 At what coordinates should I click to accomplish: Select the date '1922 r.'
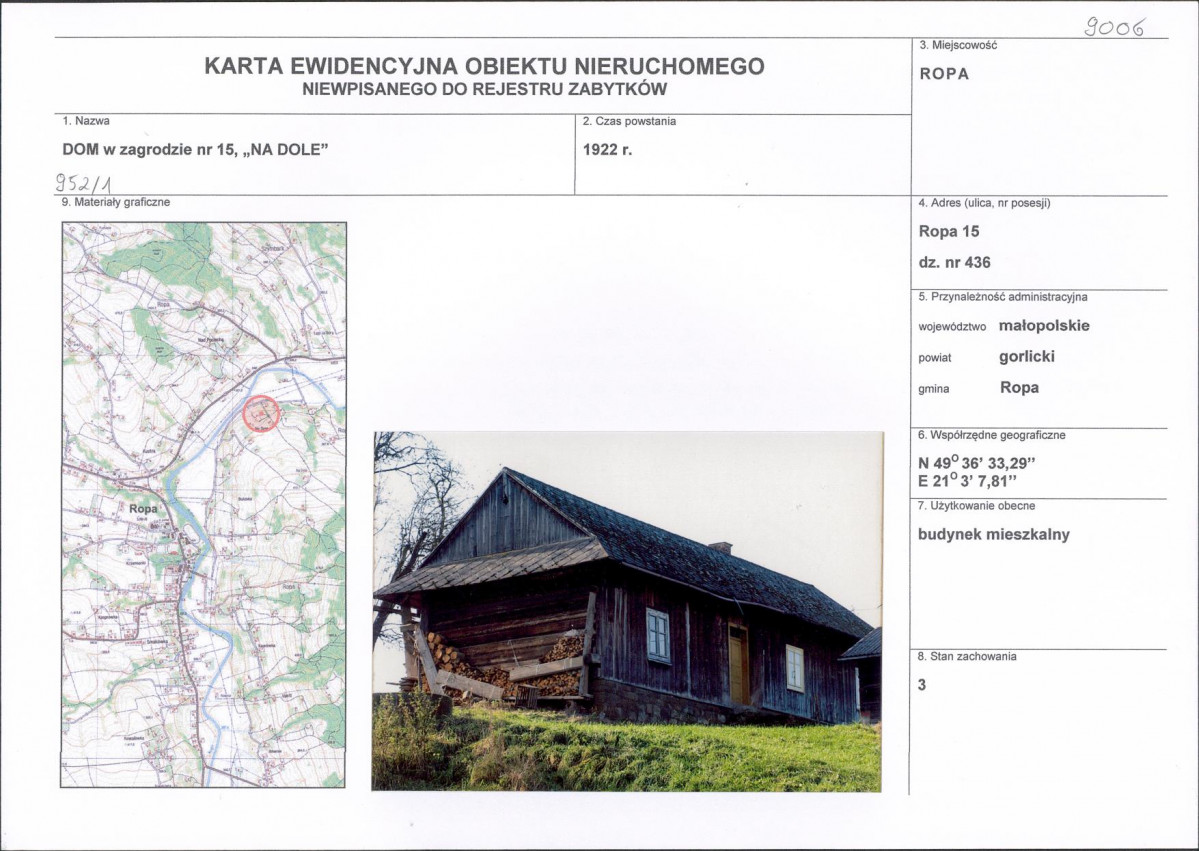tap(608, 150)
